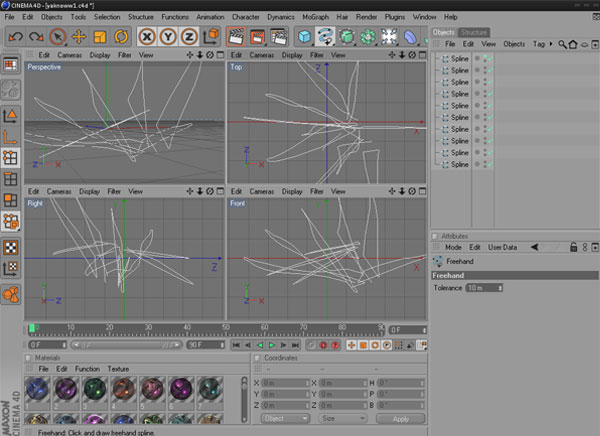
Task: Select the Rotate tool
Action: click(121, 37)
